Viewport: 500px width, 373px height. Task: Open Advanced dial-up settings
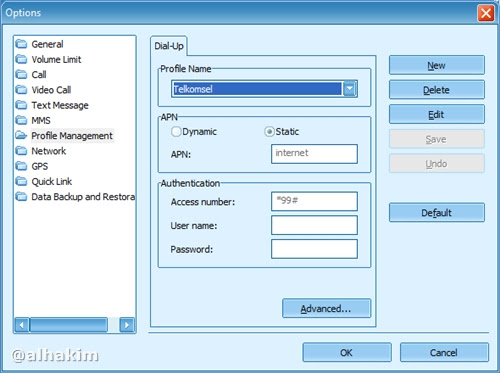pyautogui.click(x=326, y=308)
